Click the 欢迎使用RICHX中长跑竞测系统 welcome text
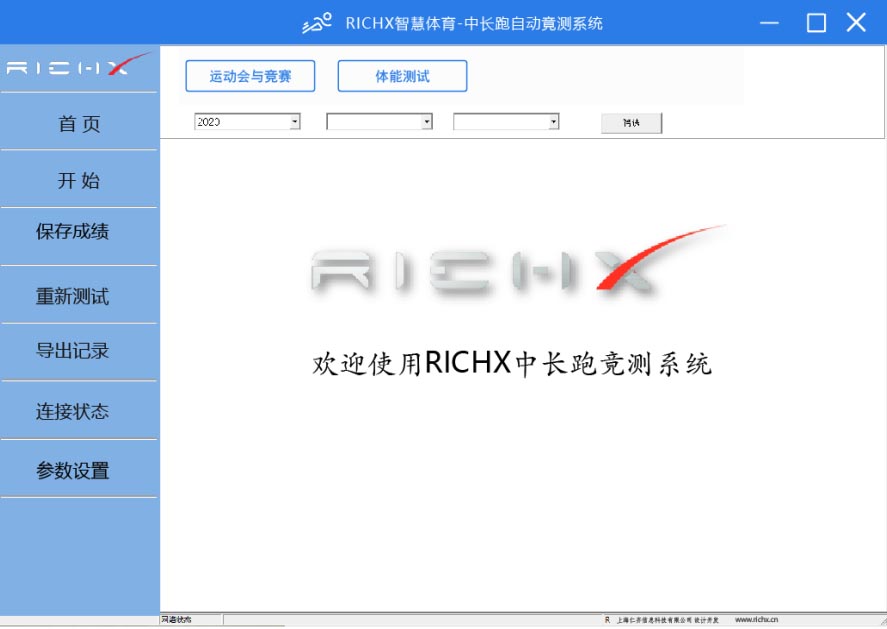Image resolution: width=887 pixels, height=629 pixels. point(511,363)
